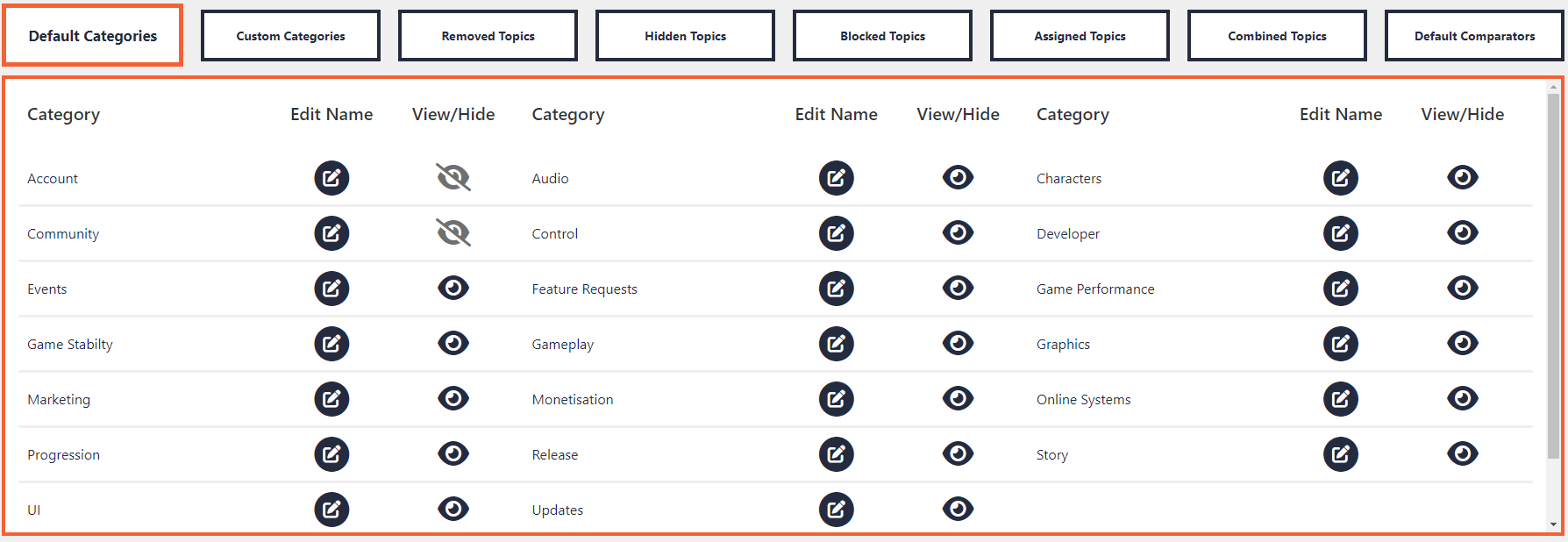The width and height of the screenshot is (1568, 542).
Task: Hide the Monetisation category
Action: [x=958, y=398]
